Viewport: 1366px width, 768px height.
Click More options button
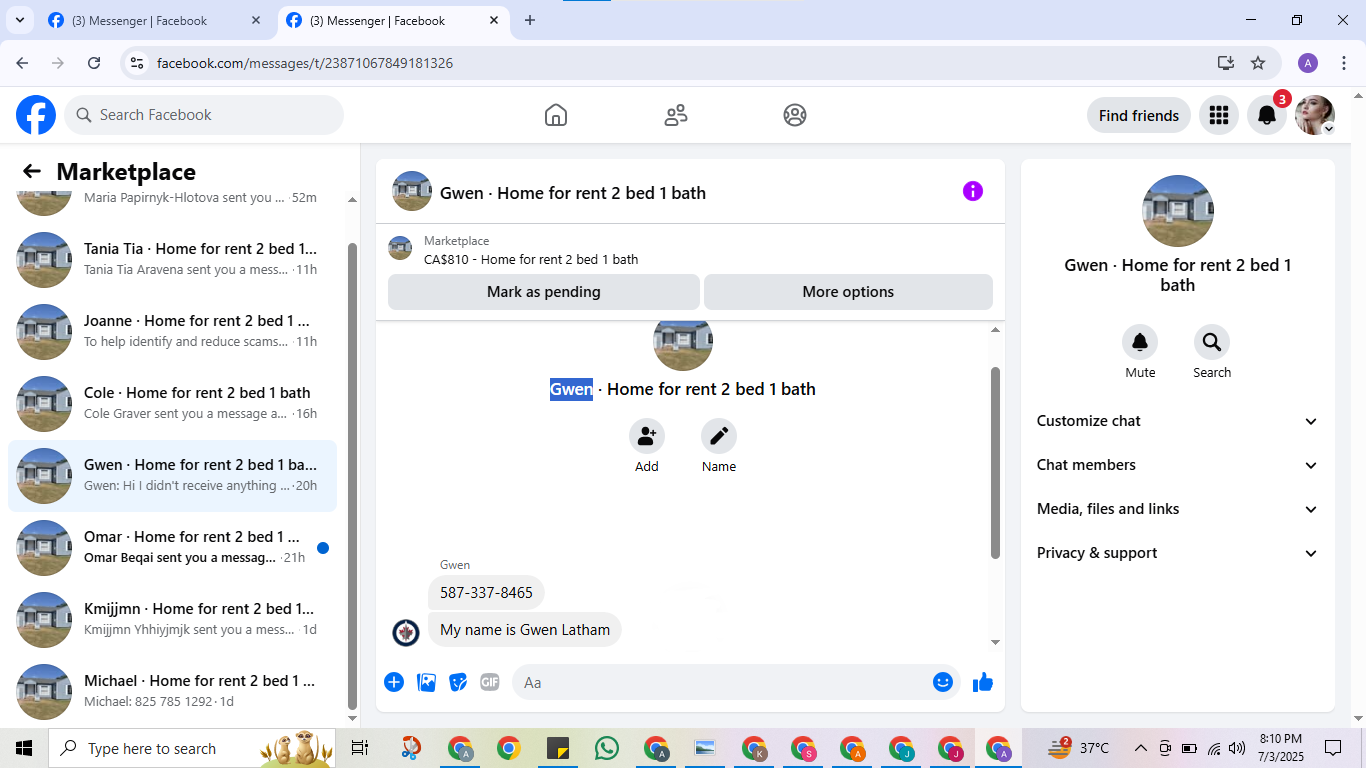coord(848,292)
